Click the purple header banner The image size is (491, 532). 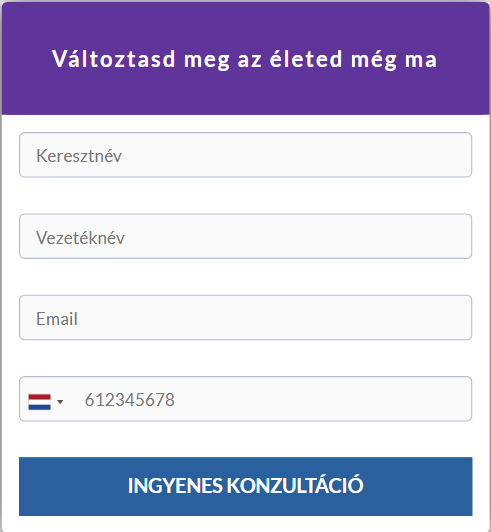pos(245,58)
